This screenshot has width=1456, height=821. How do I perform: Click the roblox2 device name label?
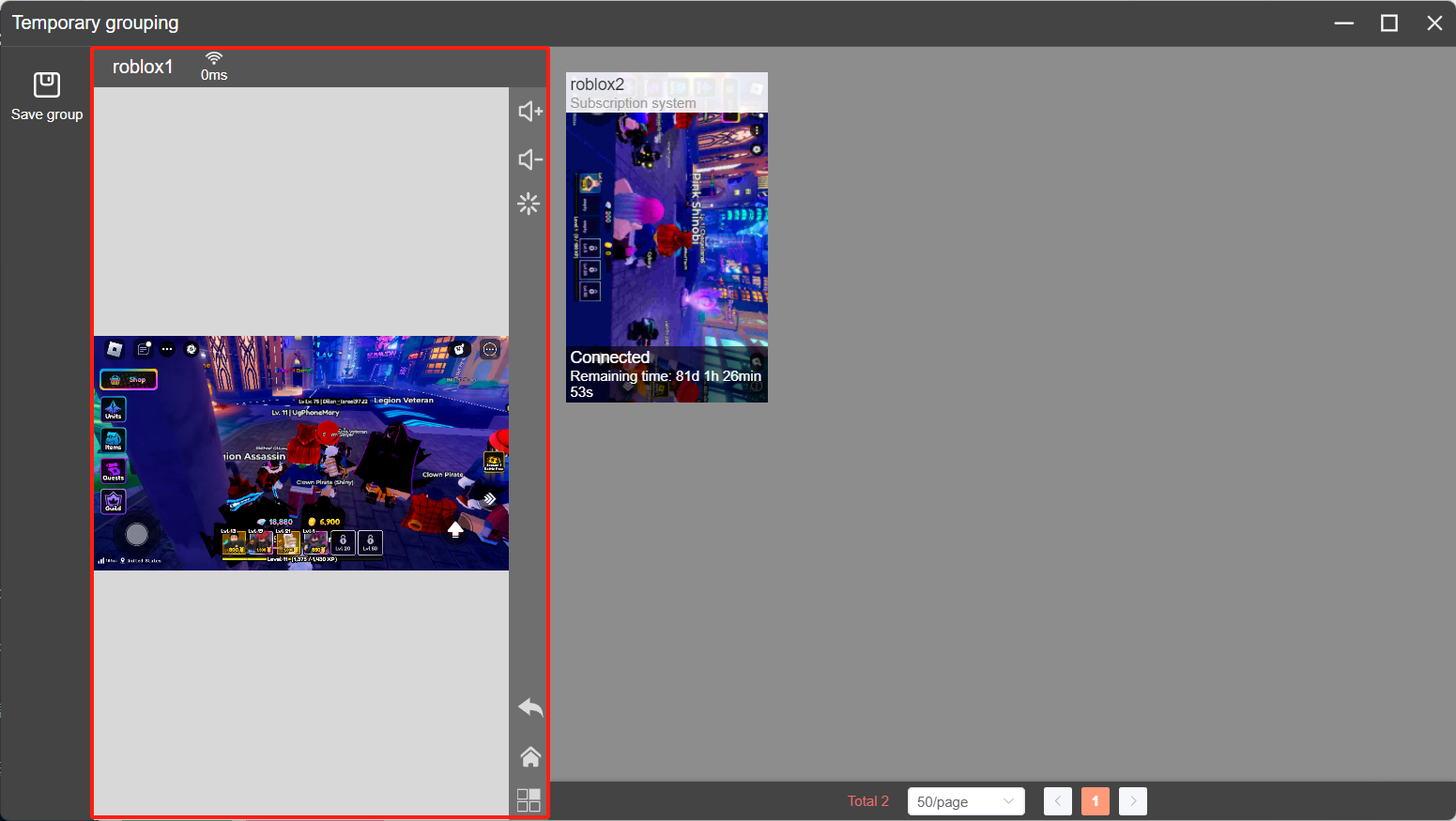(x=597, y=84)
